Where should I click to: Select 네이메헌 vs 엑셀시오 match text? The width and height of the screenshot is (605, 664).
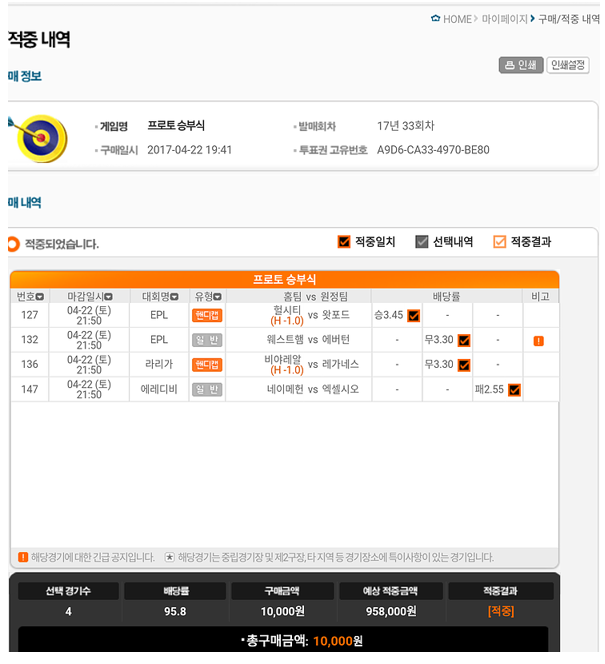pos(313,389)
